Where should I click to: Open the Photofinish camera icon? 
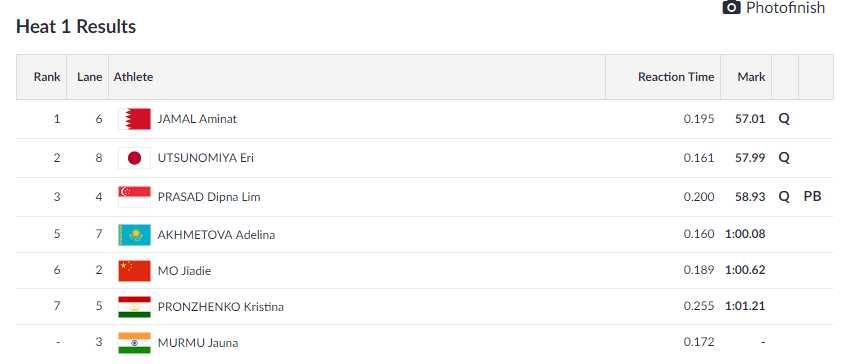[731, 8]
